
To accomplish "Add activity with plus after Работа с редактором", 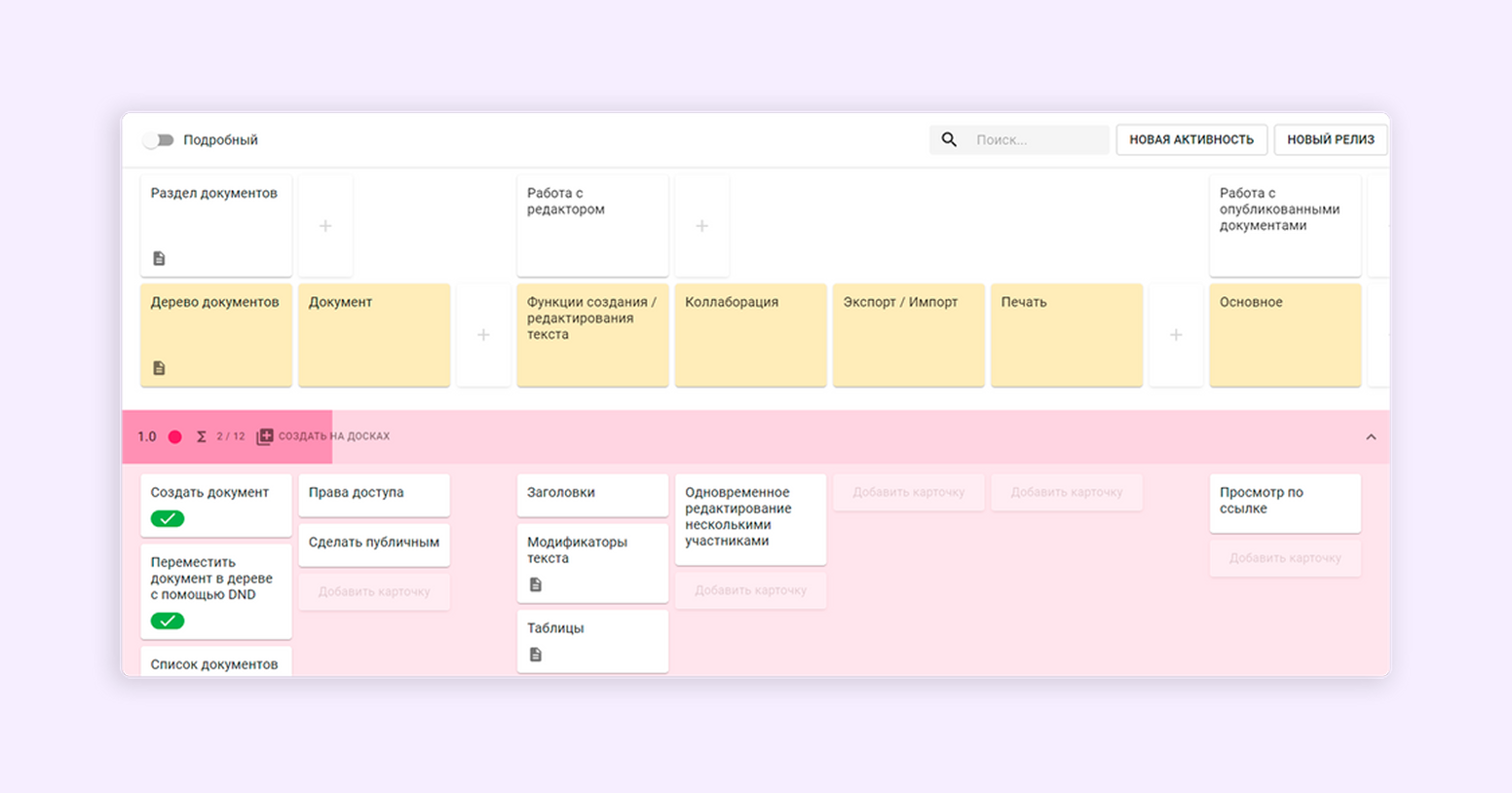I will (x=701, y=225).
